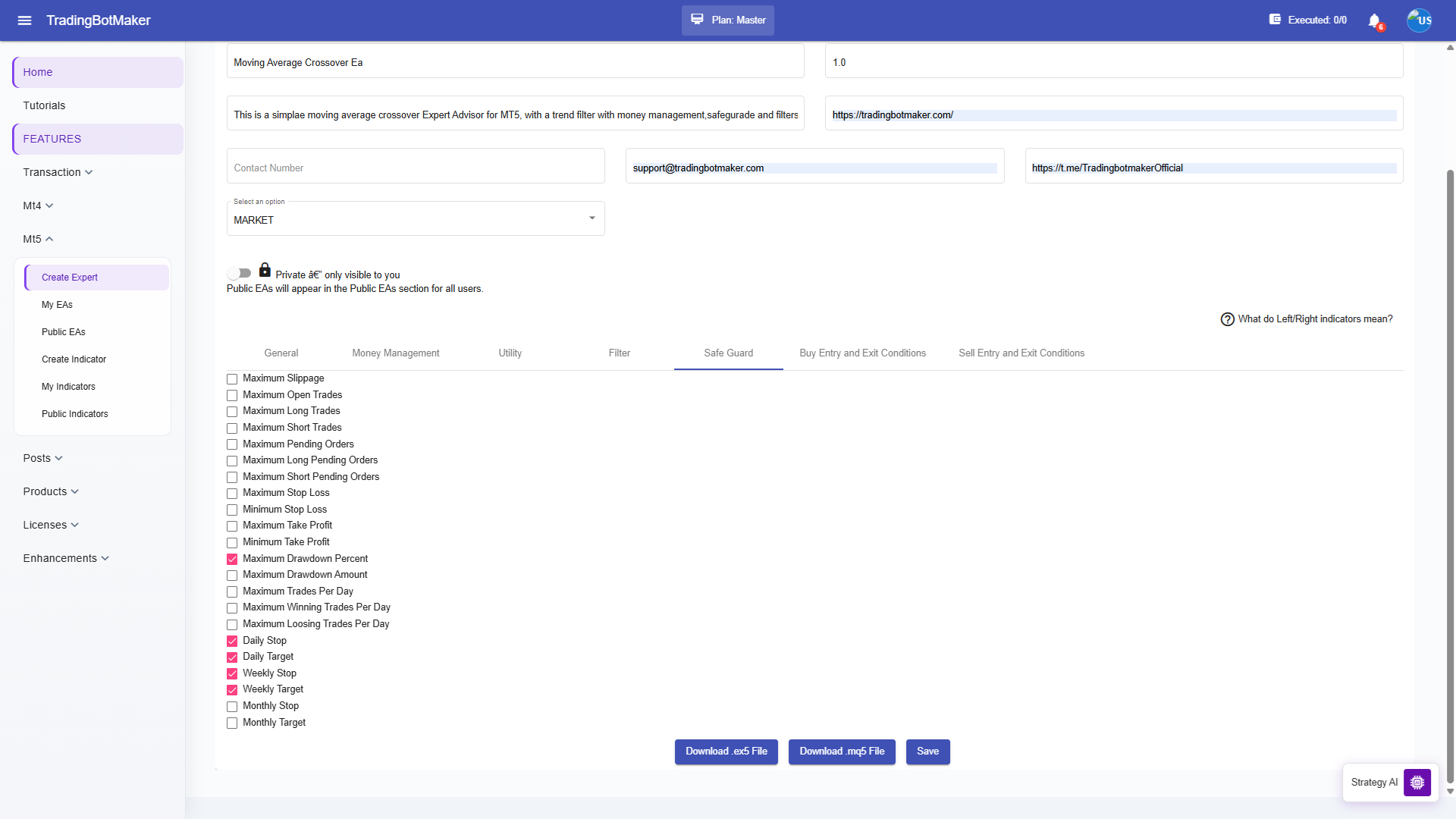Image resolution: width=1456 pixels, height=819 pixels.
Task: Check Minimum Stop Loss
Action: 232,510
